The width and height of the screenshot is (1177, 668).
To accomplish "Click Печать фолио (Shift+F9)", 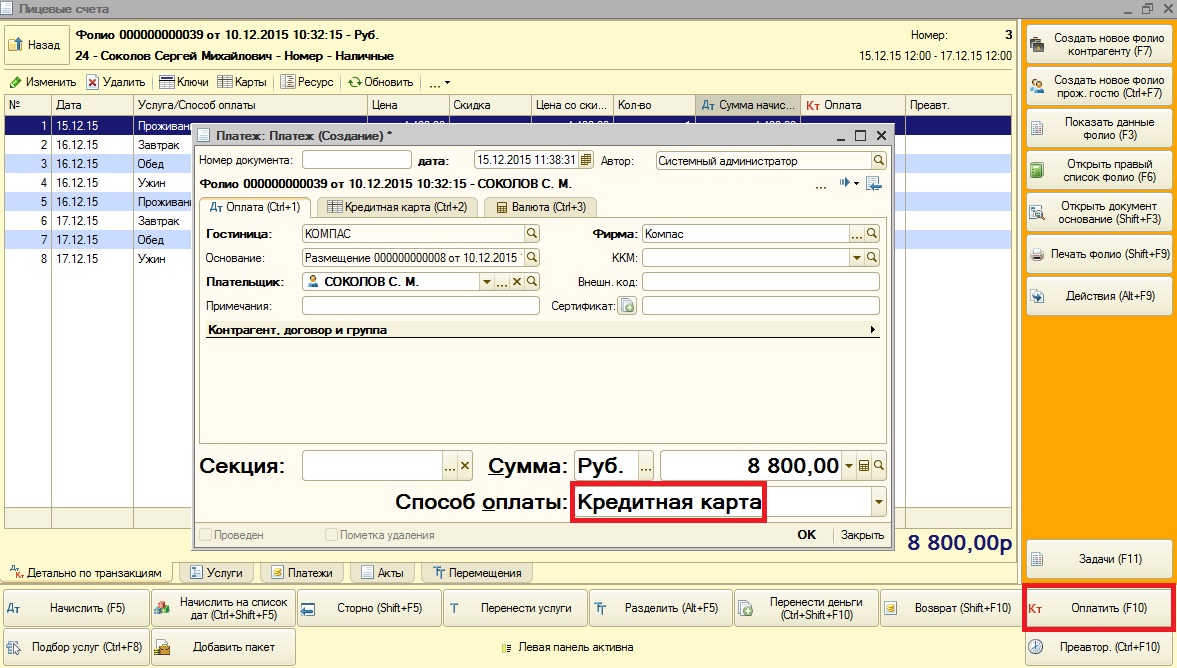I will click(1099, 254).
